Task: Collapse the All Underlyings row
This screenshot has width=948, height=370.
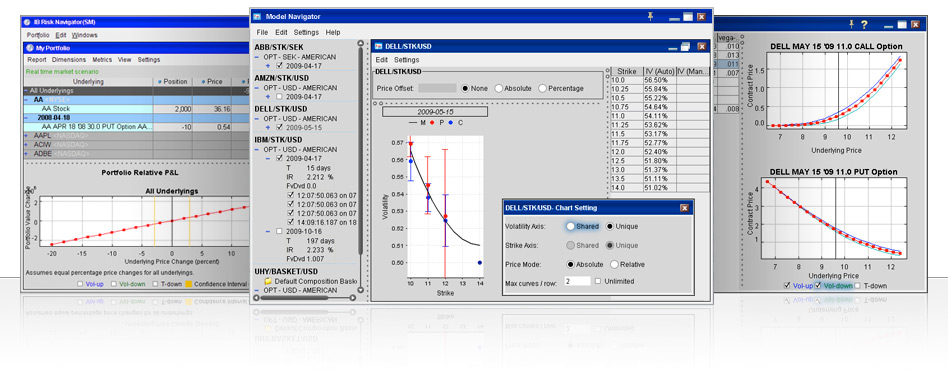Action: pyautogui.click(x=26, y=91)
